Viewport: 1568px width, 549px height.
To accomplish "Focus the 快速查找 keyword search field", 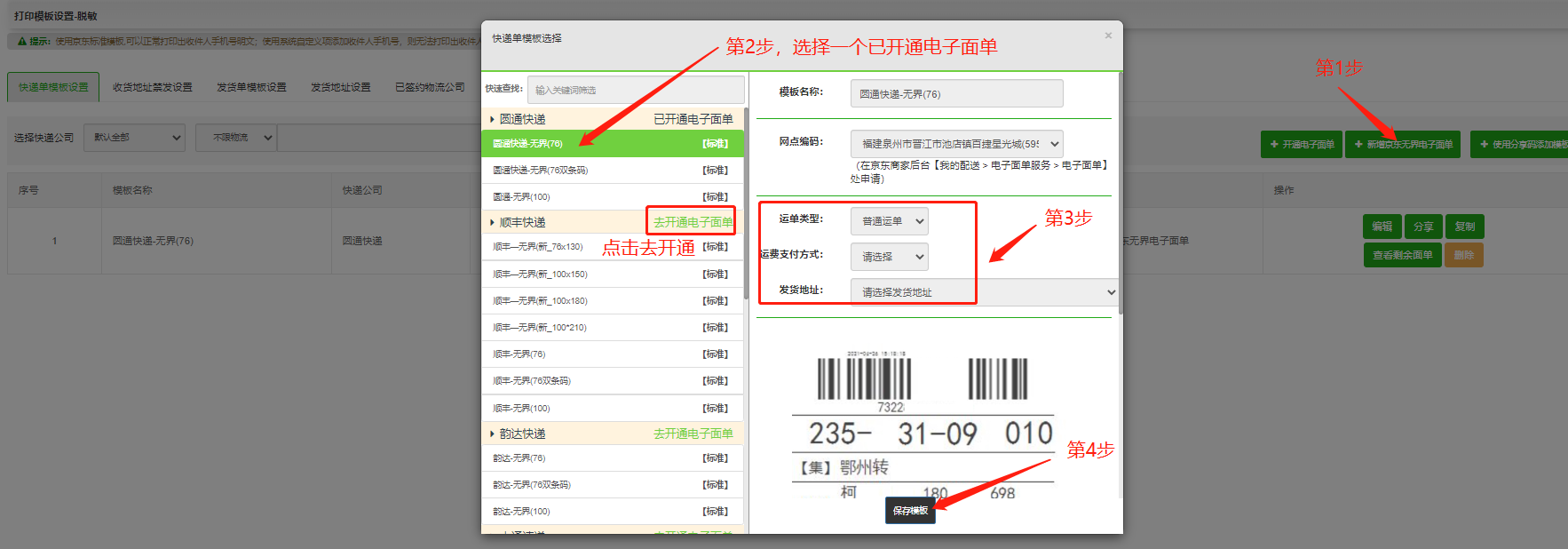I will pos(635,90).
